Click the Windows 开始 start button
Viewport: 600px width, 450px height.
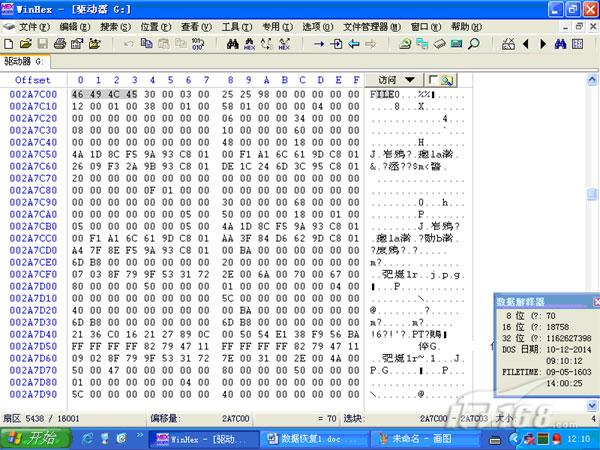(x=32, y=438)
